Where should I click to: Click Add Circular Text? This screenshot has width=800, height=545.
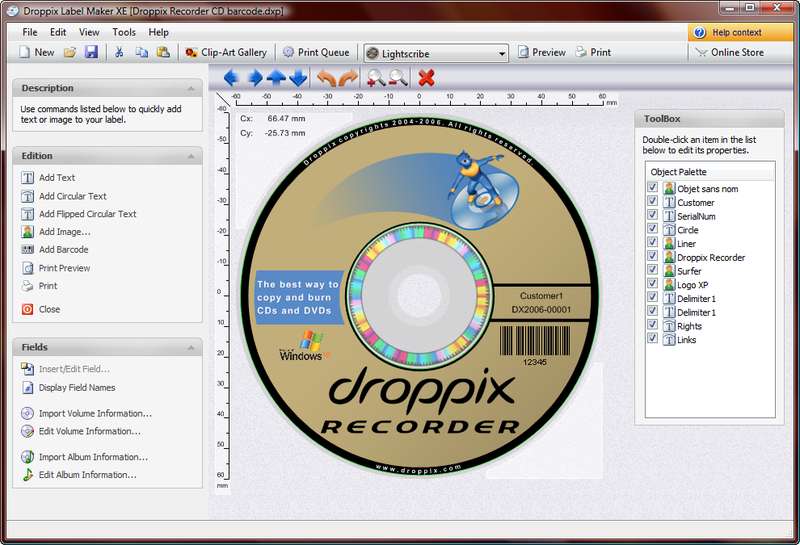pyautogui.click(x=64, y=196)
